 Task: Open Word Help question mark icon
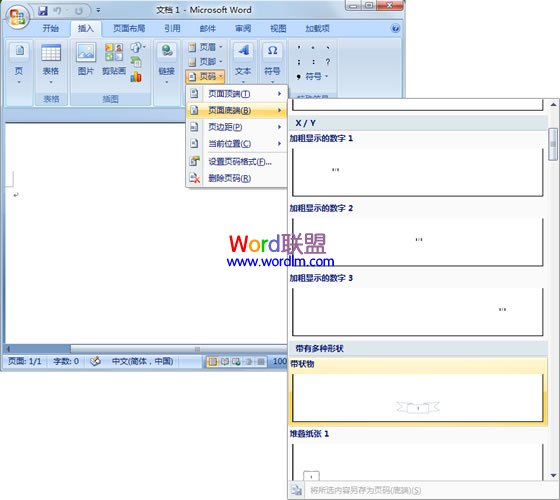[395, 28]
